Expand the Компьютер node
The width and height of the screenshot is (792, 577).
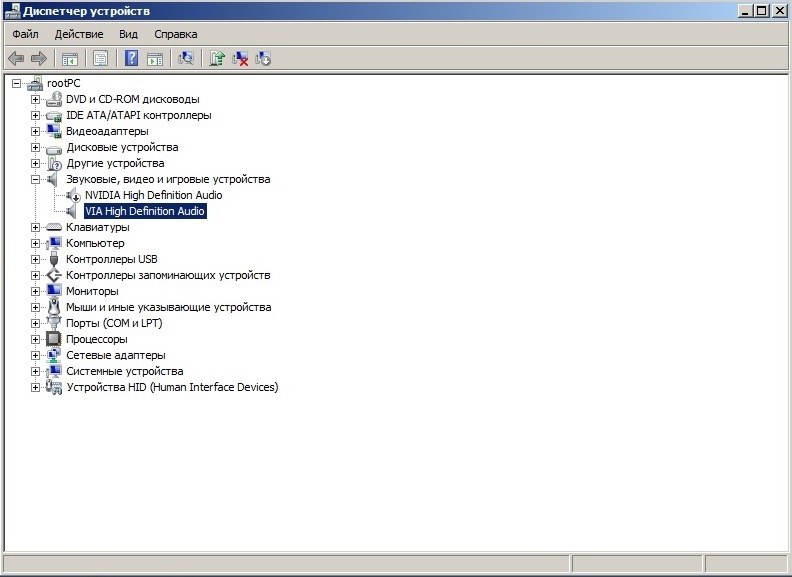click(35, 244)
